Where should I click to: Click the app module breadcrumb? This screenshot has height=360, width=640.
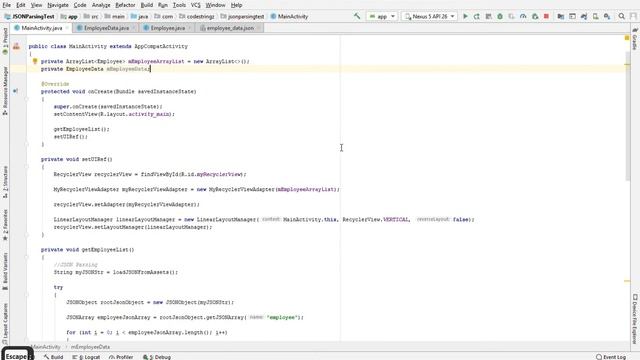(69, 16)
